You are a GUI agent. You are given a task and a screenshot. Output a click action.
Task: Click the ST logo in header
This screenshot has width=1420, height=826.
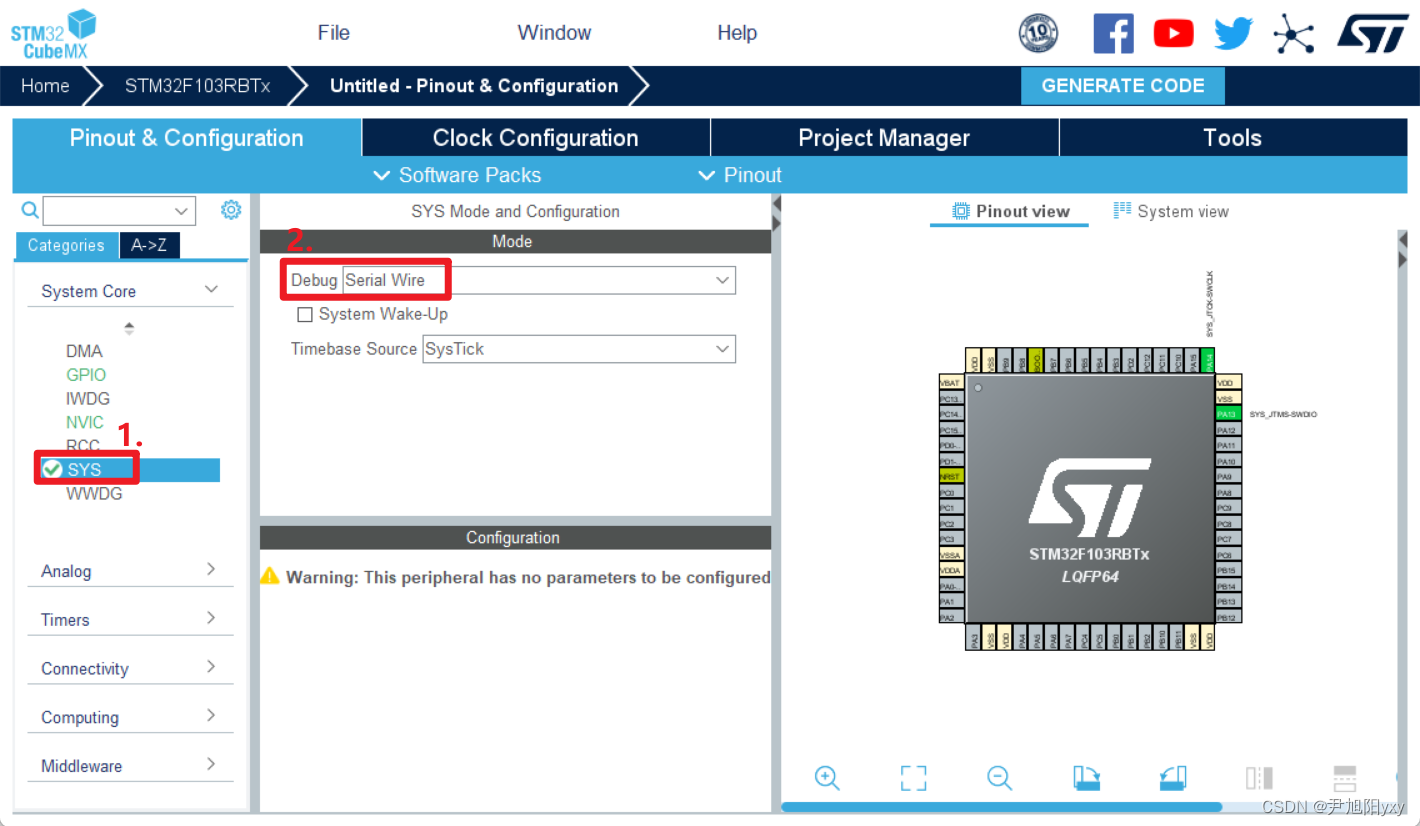tap(1373, 32)
